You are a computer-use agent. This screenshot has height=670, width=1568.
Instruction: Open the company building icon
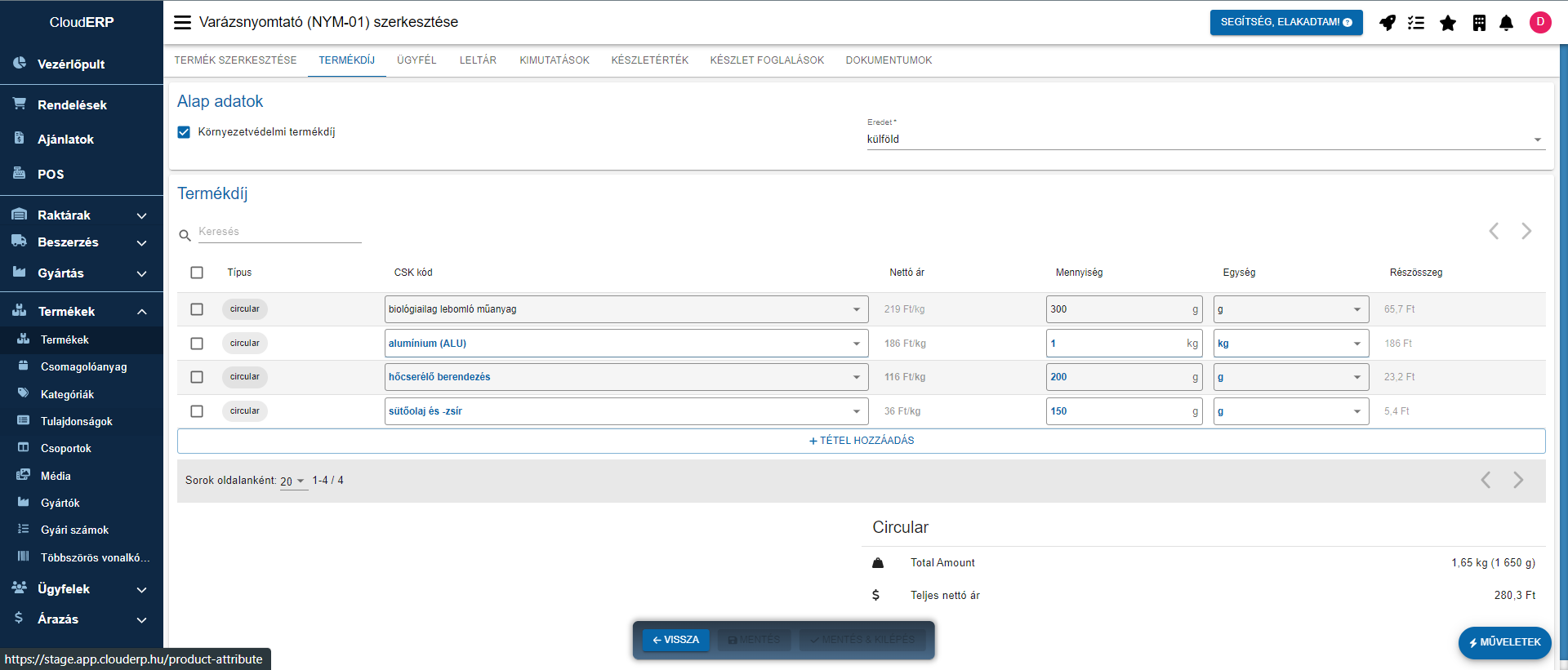click(x=1479, y=23)
